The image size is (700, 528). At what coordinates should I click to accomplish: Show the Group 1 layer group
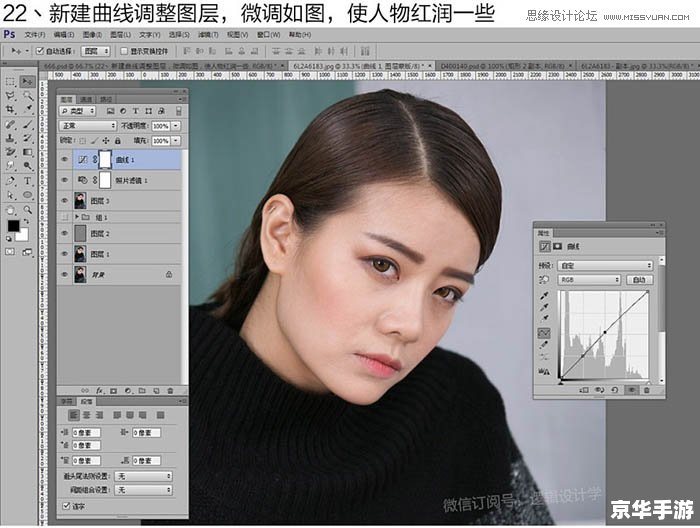[65, 217]
